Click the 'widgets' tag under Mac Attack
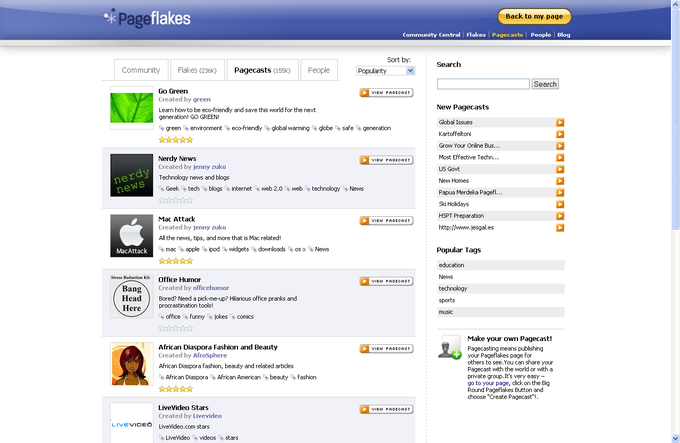Screen dimensions: 680x443 (239, 249)
